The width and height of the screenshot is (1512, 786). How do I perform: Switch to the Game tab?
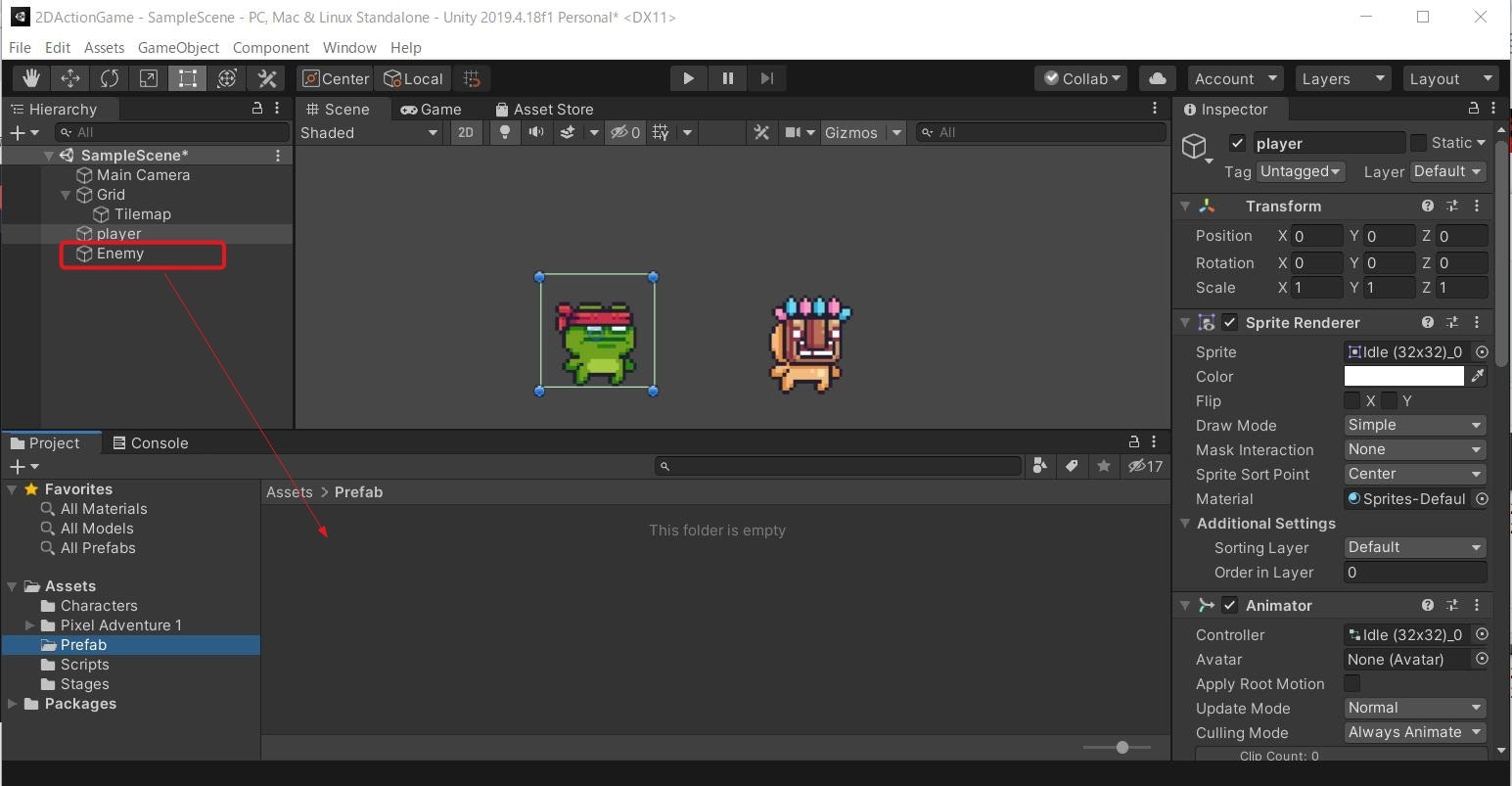tap(431, 109)
